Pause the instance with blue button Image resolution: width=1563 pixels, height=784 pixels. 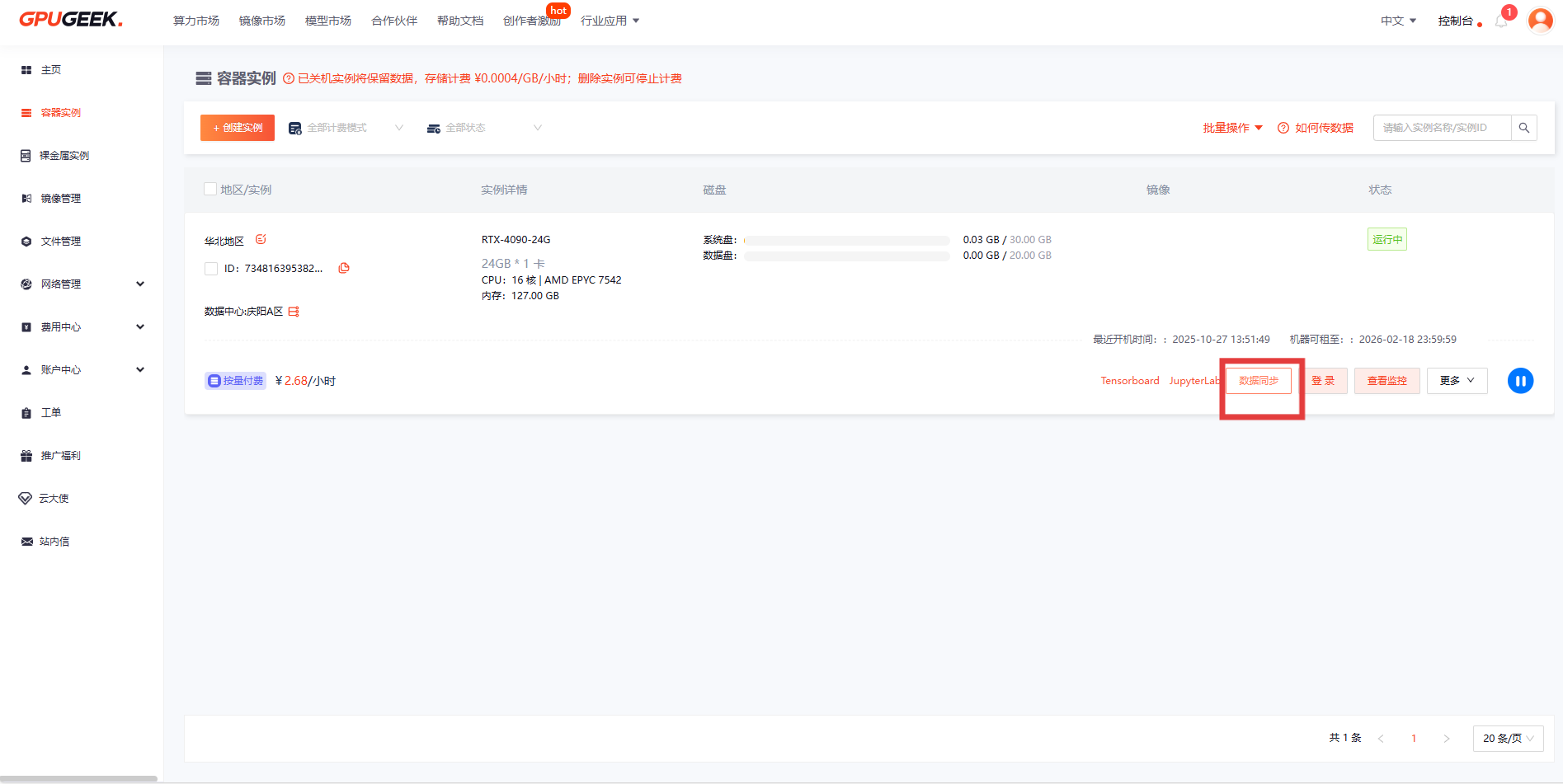pos(1520,381)
